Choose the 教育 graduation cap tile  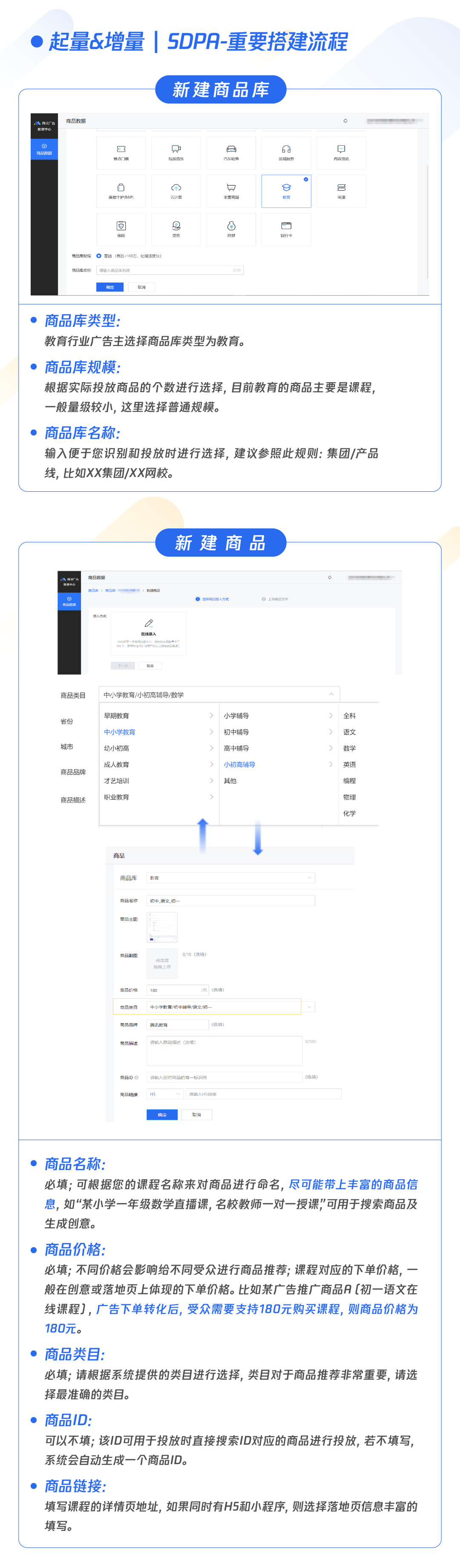[x=286, y=191]
